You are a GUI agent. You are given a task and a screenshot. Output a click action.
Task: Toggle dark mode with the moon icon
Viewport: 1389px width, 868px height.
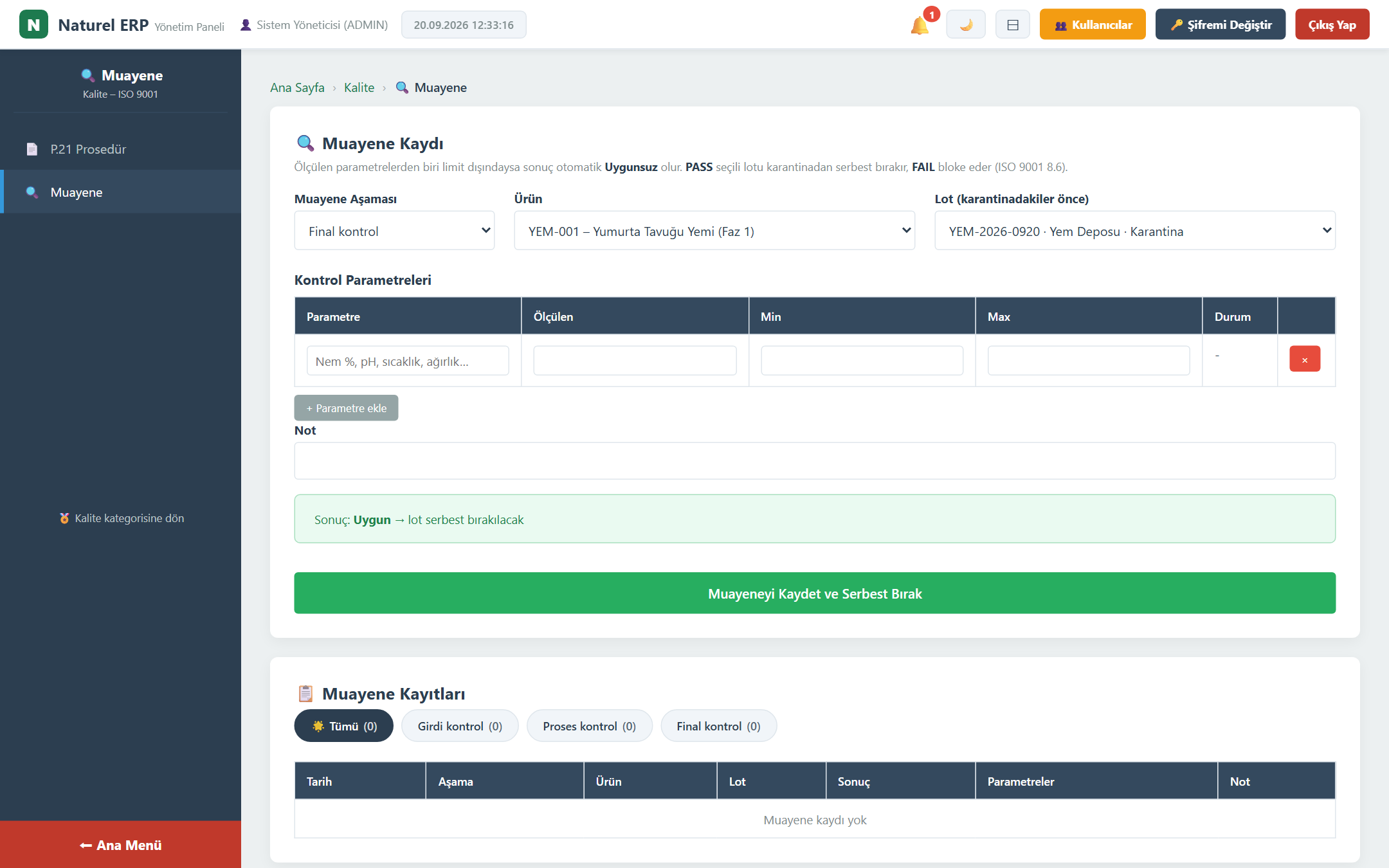click(965, 25)
